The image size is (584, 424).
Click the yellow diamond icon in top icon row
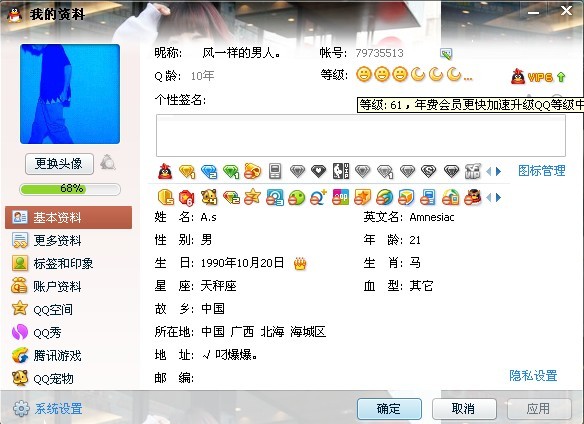(187, 171)
